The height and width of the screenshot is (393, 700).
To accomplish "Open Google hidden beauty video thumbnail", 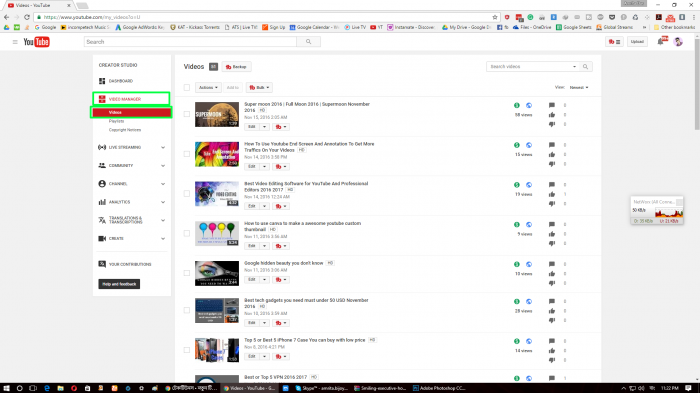I will pyautogui.click(x=217, y=273).
